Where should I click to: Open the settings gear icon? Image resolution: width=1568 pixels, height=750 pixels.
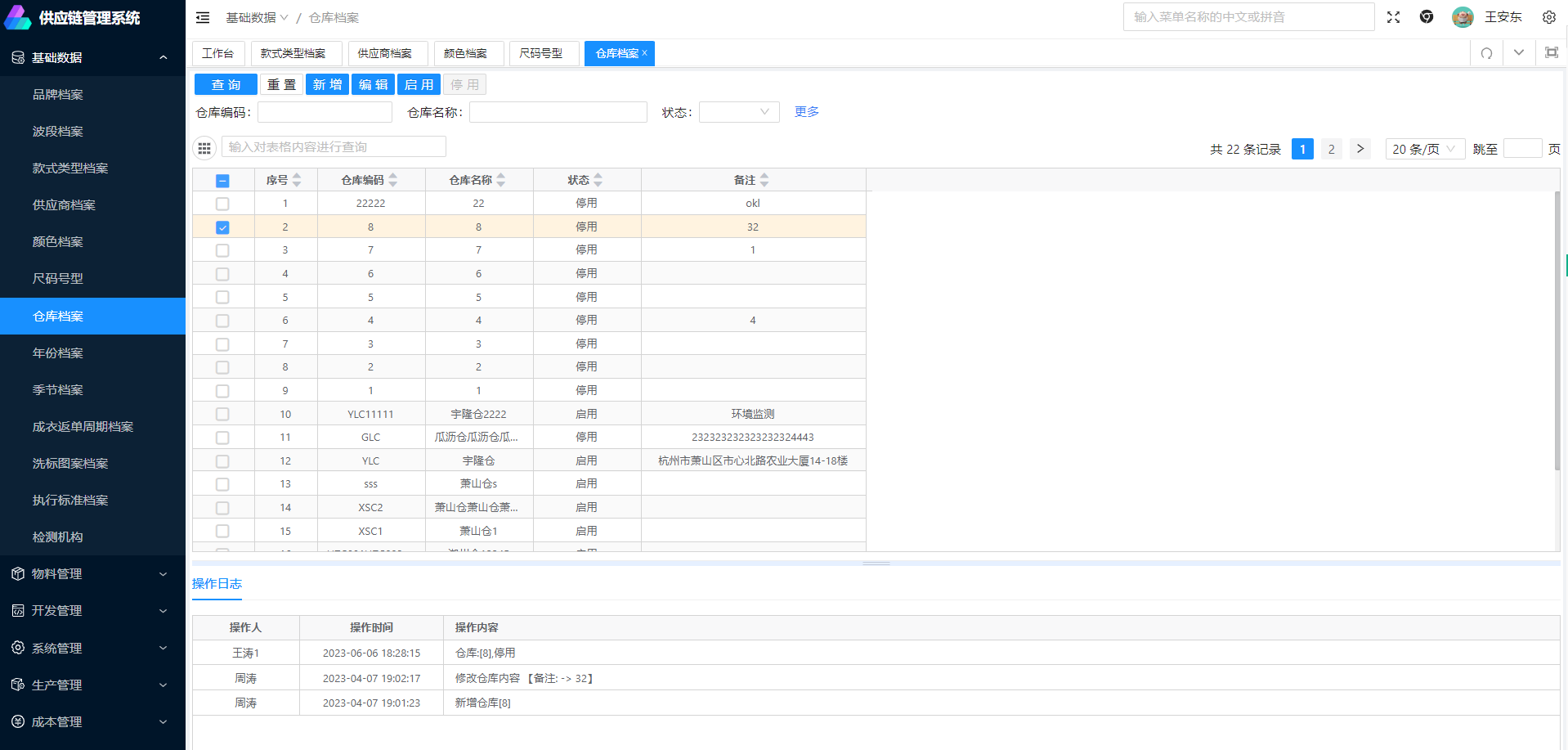point(1548,17)
